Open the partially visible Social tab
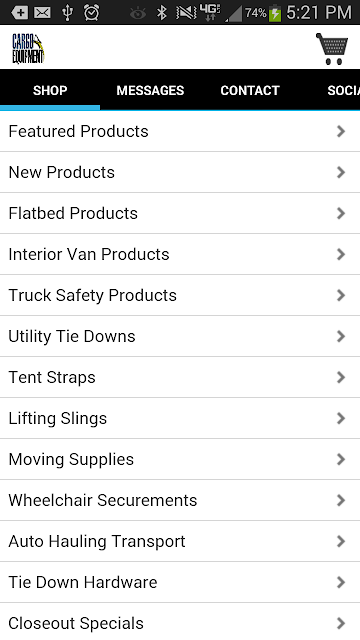 click(x=343, y=90)
